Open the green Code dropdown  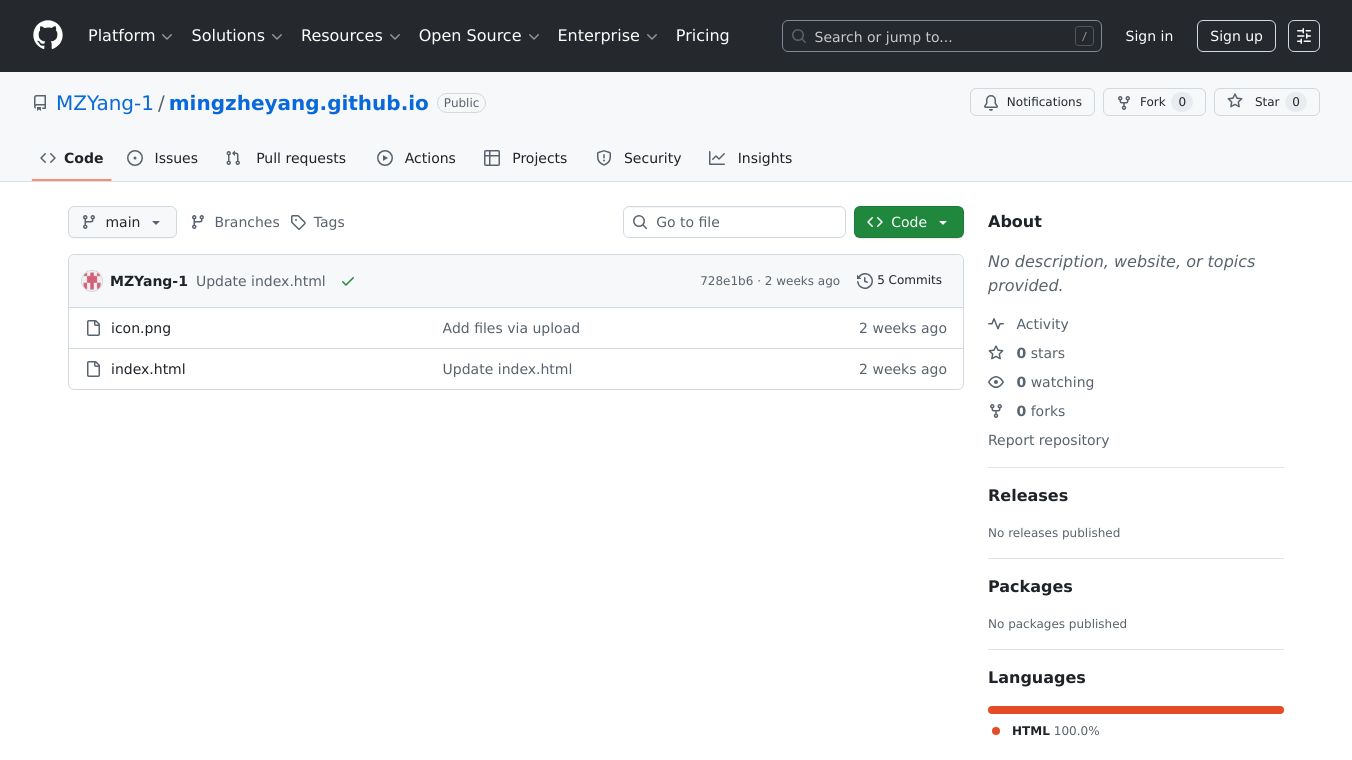(x=908, y=222)
